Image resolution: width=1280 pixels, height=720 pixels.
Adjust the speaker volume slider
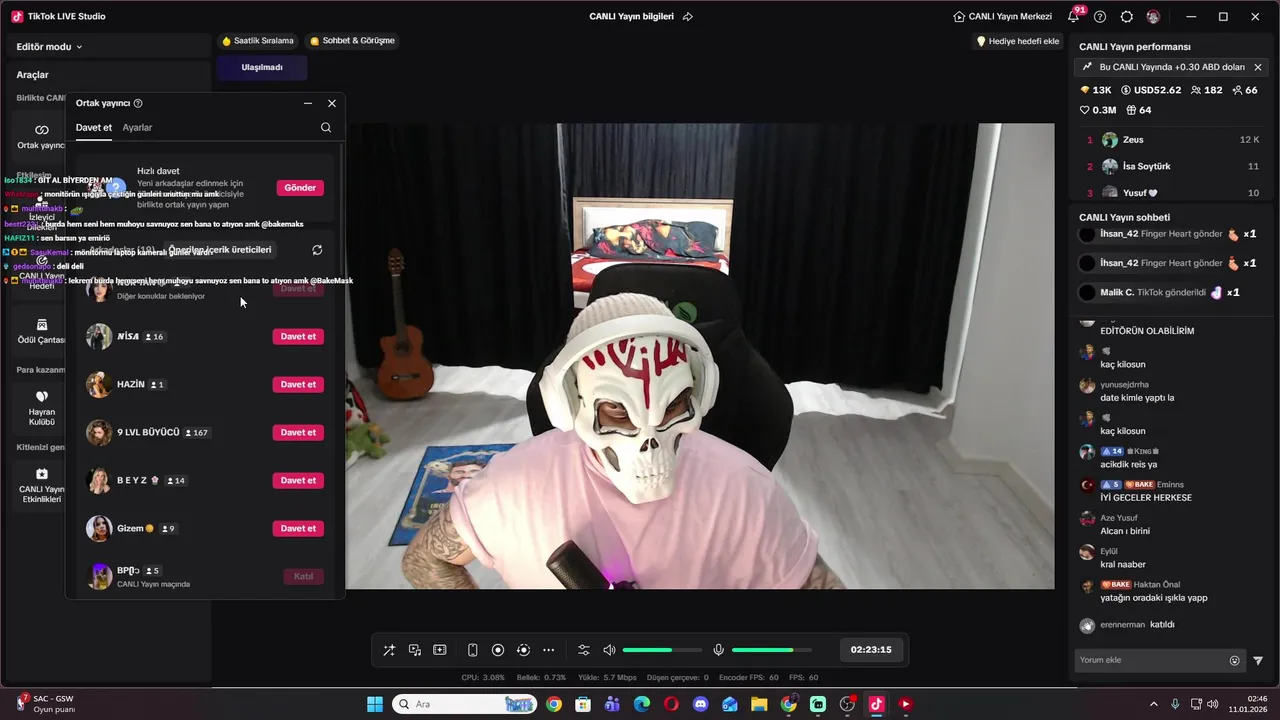(x=662, y=650)
